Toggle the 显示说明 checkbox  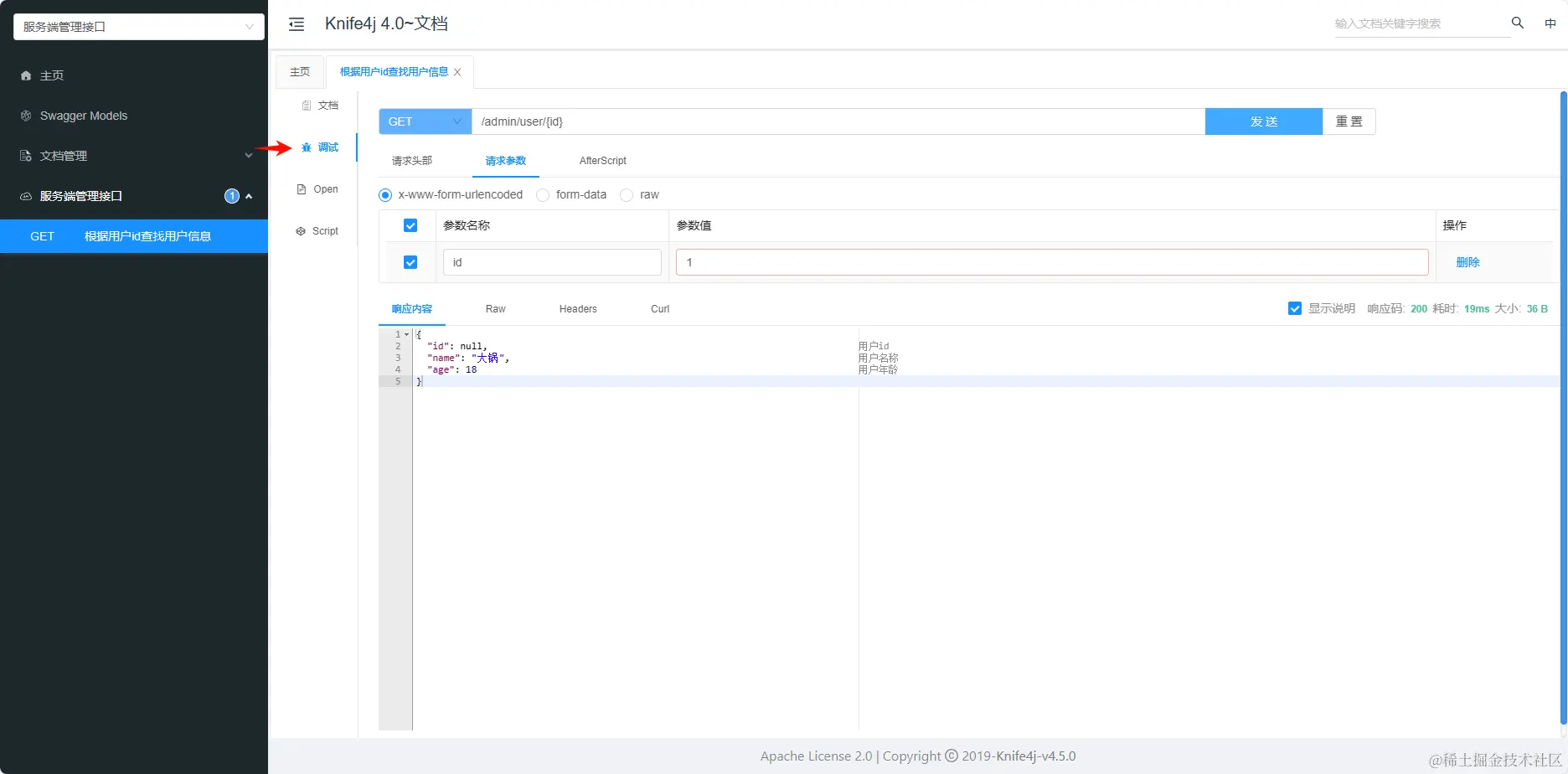[x=1295, y=308]
